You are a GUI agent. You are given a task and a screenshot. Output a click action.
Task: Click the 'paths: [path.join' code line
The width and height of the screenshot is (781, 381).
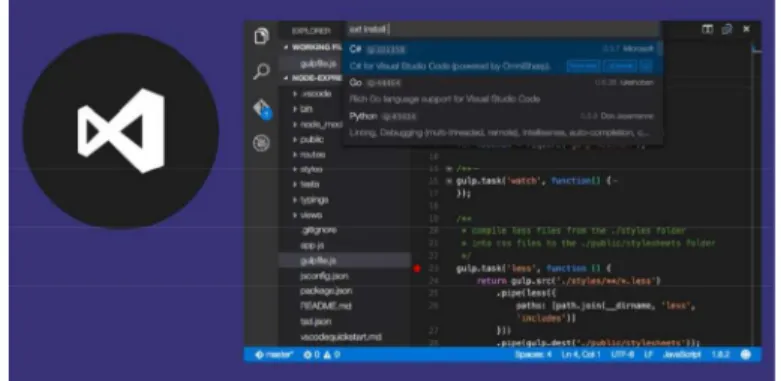tap(605, 306)
